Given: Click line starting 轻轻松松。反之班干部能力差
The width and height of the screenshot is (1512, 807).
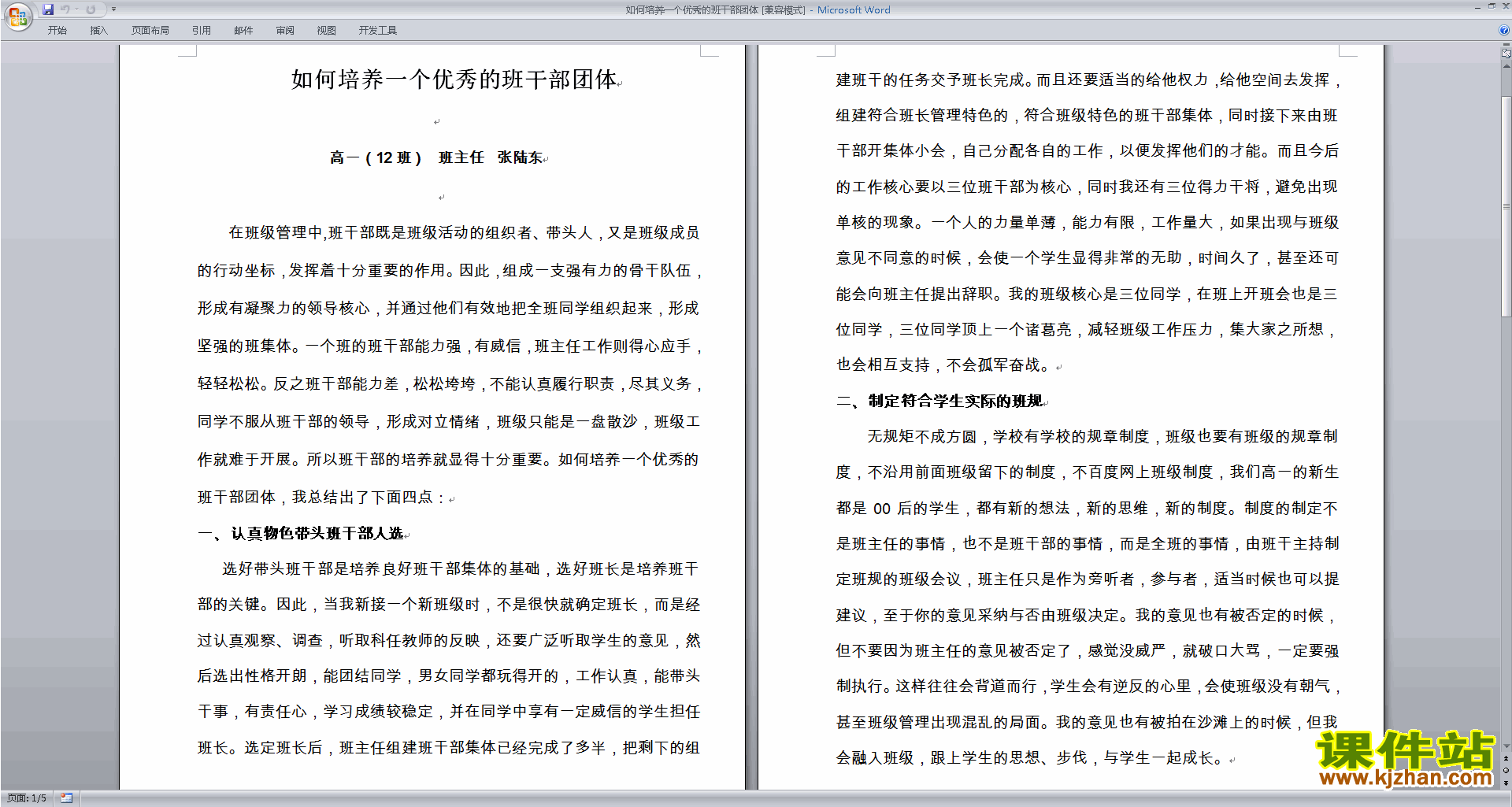Looking at the screenshot, I should (449, 384).
